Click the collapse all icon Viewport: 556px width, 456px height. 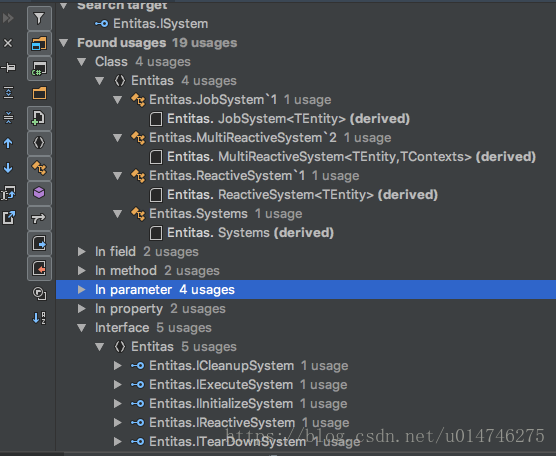(x=8, y=117)
